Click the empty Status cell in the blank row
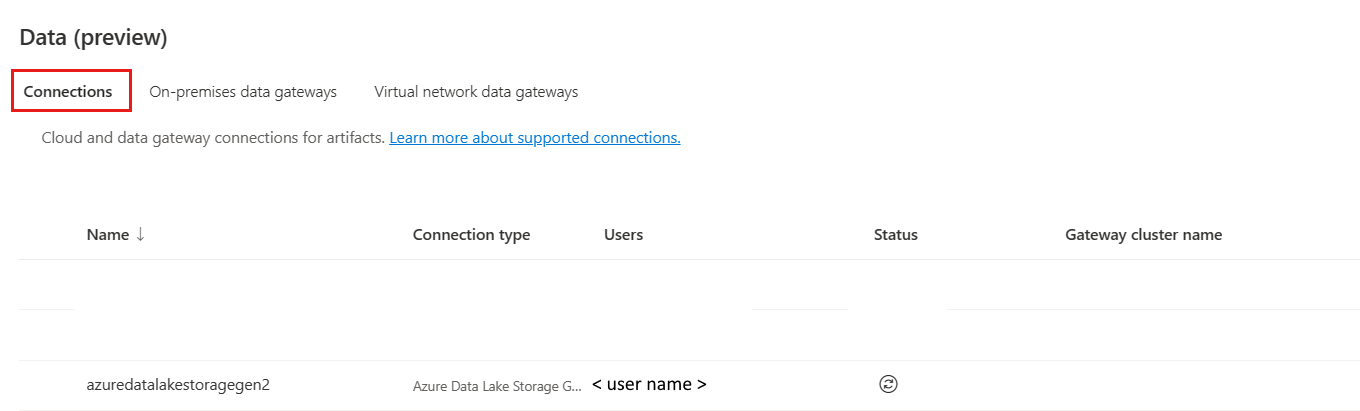This screenshot has width=1360, height=411. pos(895,335)
